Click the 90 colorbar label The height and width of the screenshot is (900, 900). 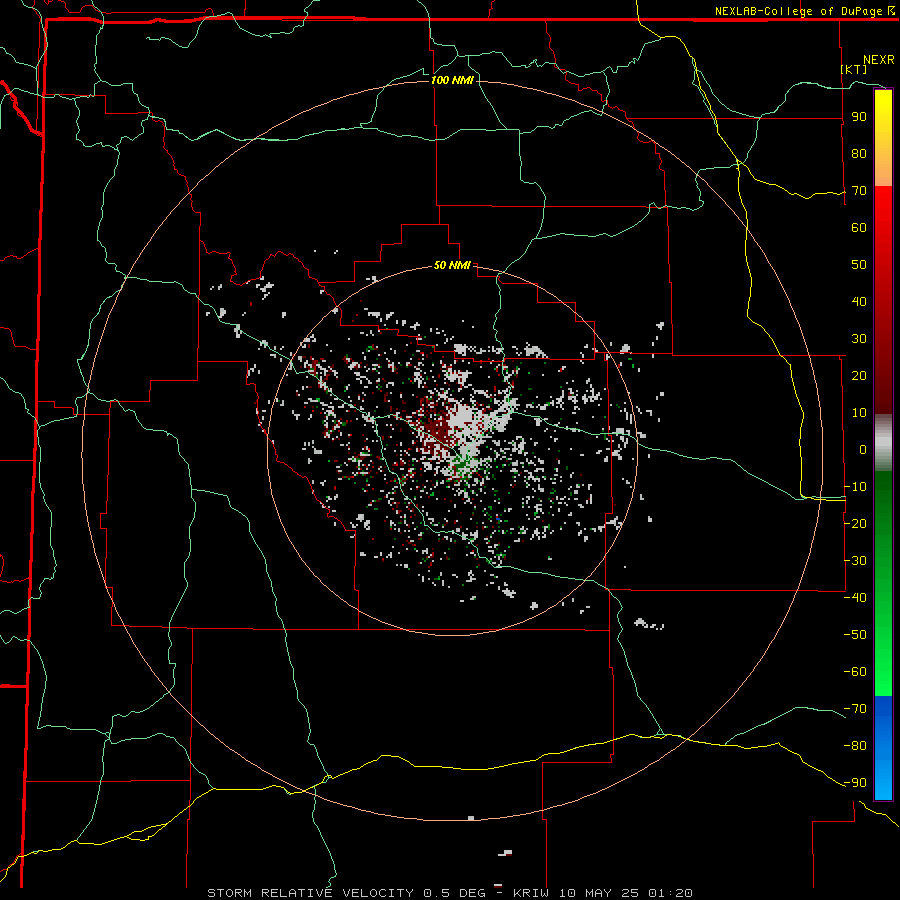tap(859, 117)
